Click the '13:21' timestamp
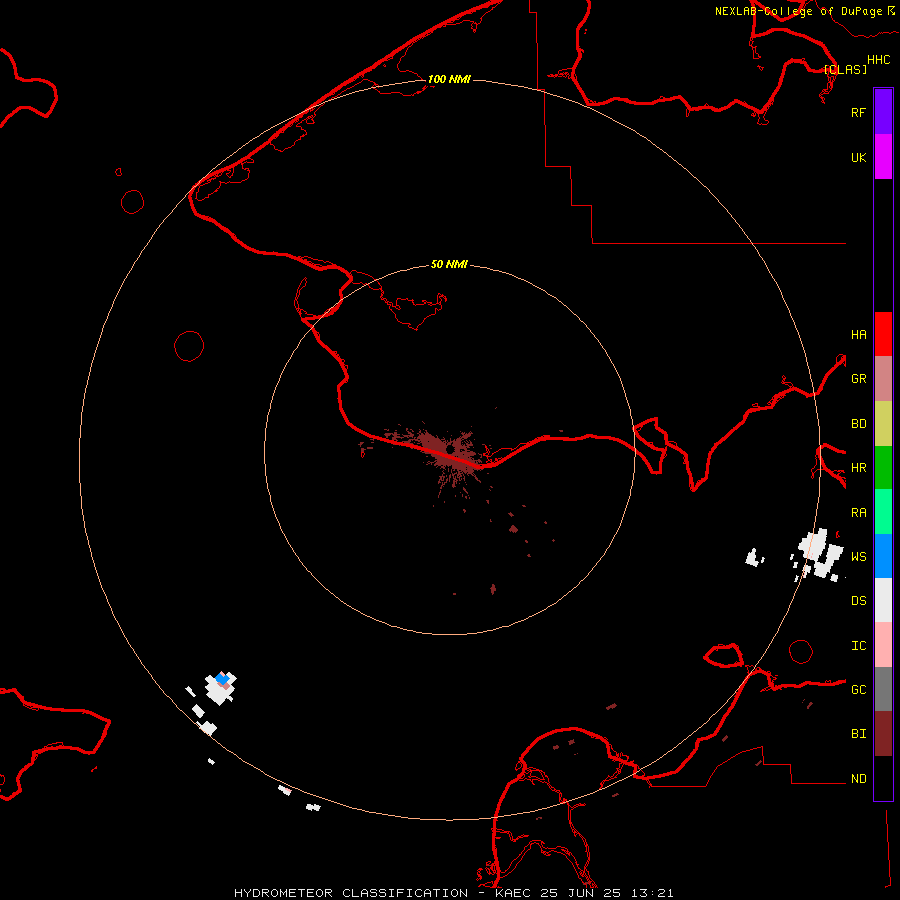 [652, 893]
